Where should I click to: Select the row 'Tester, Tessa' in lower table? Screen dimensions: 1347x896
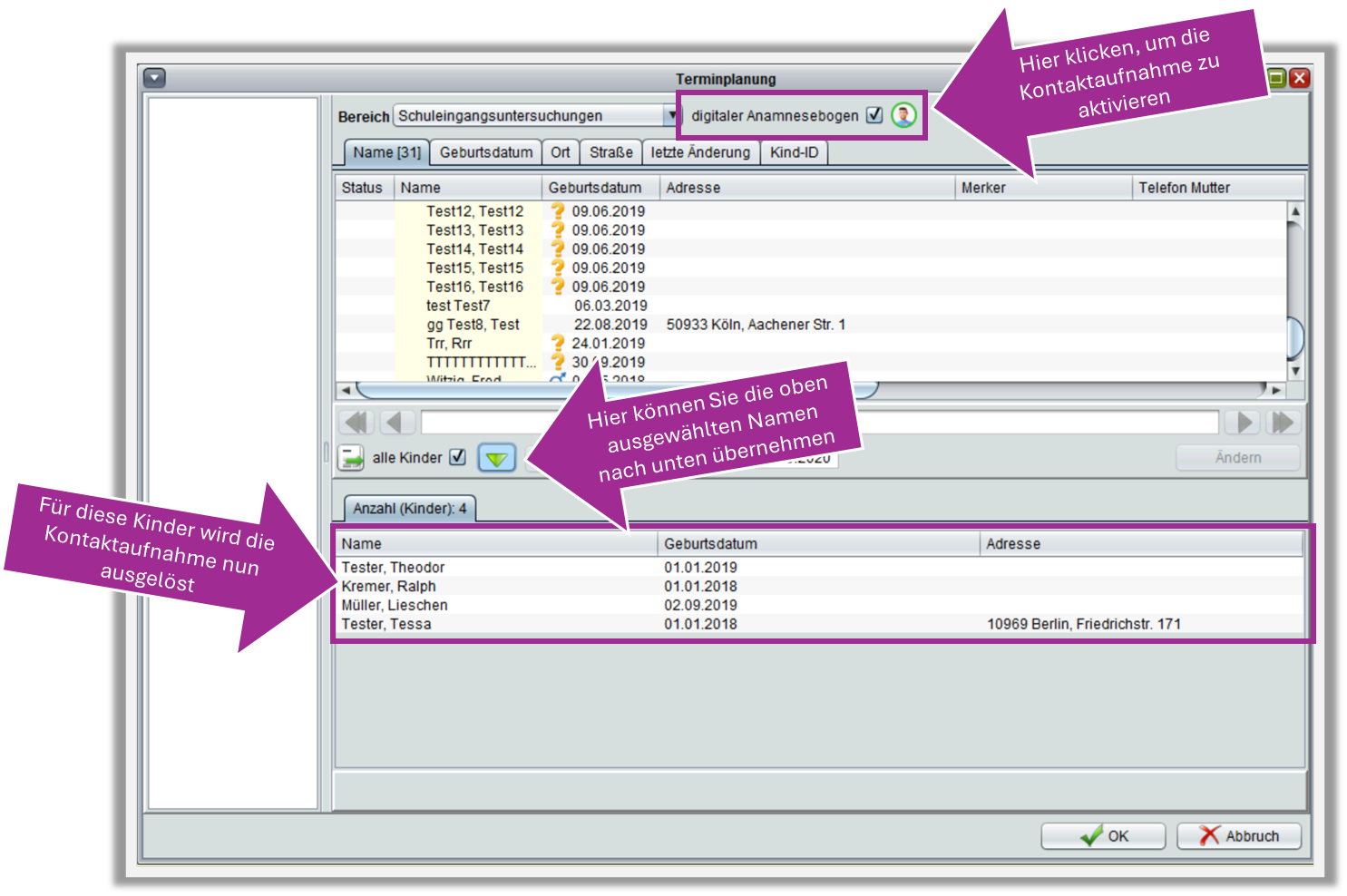pyautogui.click(x=386, y=624)
